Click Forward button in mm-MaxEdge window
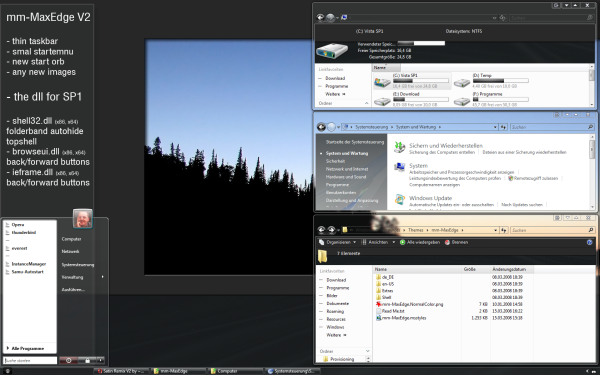600x375 pixels. pyautogui.click(x=331, y=230)
